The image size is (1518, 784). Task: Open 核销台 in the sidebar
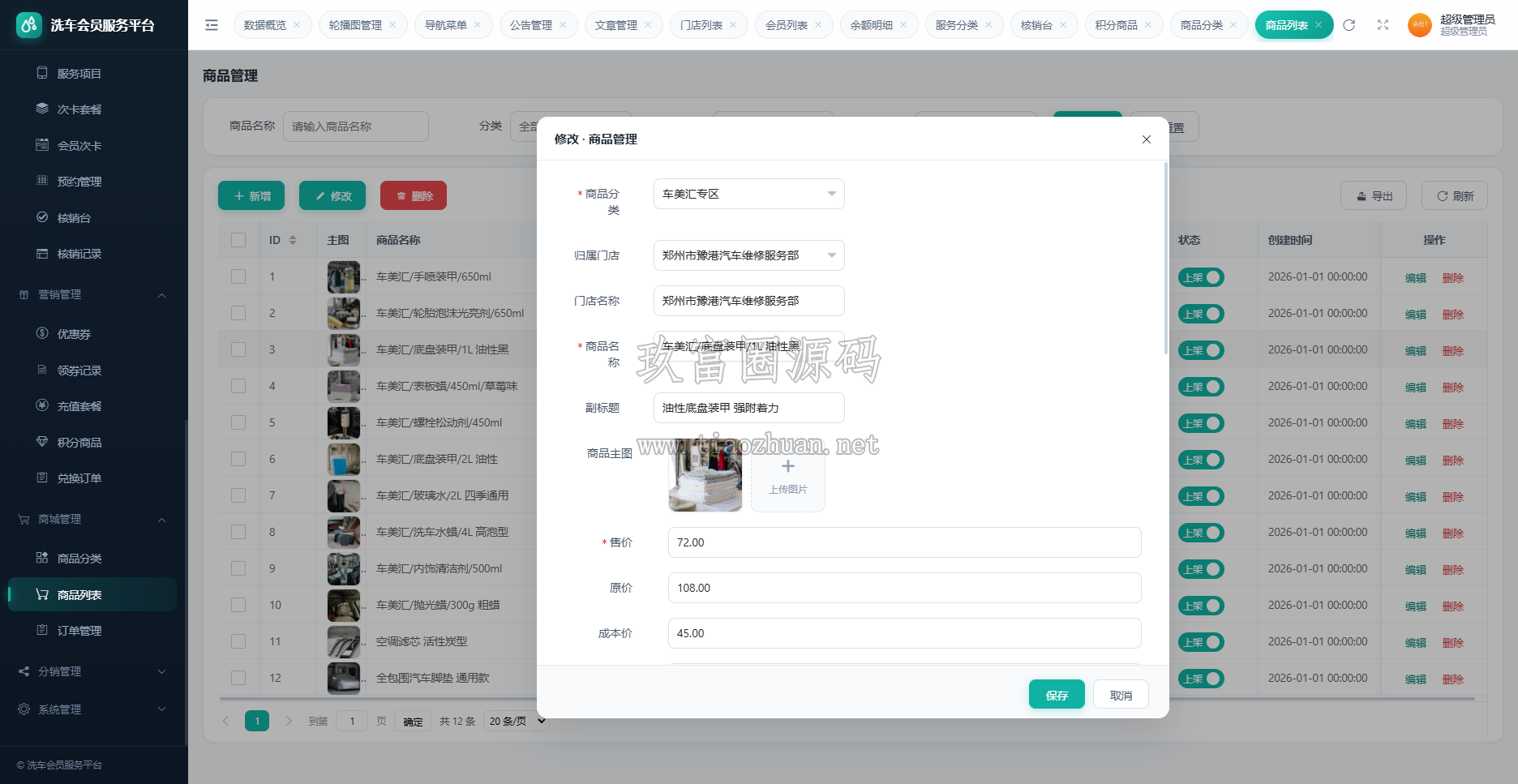(74, 218)
